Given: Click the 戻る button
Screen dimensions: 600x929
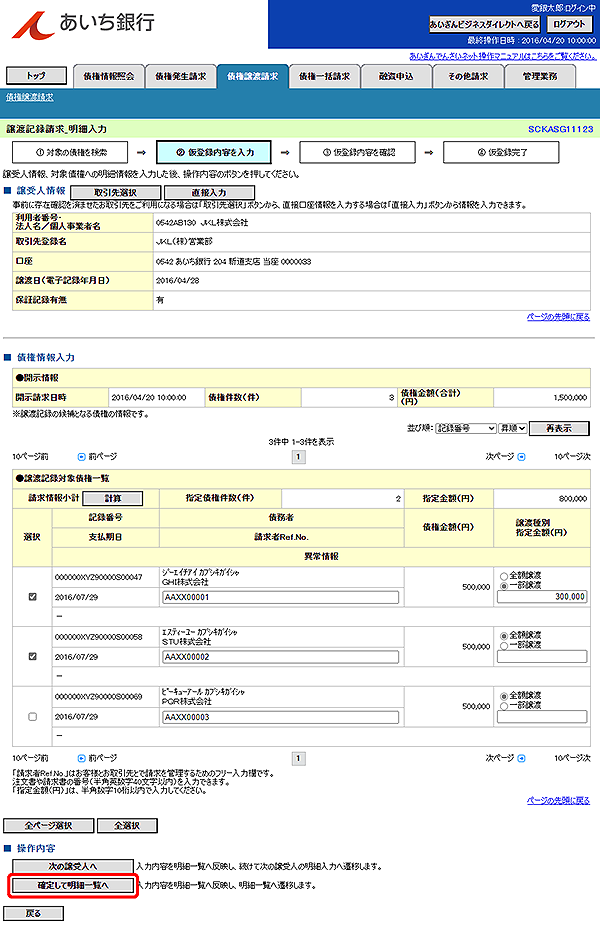Looking at the screenshot, I should 33,914.
